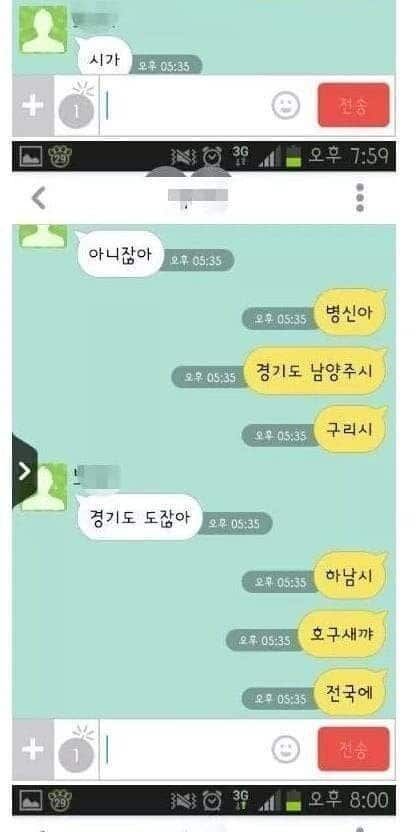This screenshot has width=416, height=832.
Task: Select the yellow bubble 경기도 남양주시
Action: tap(316, 371)
